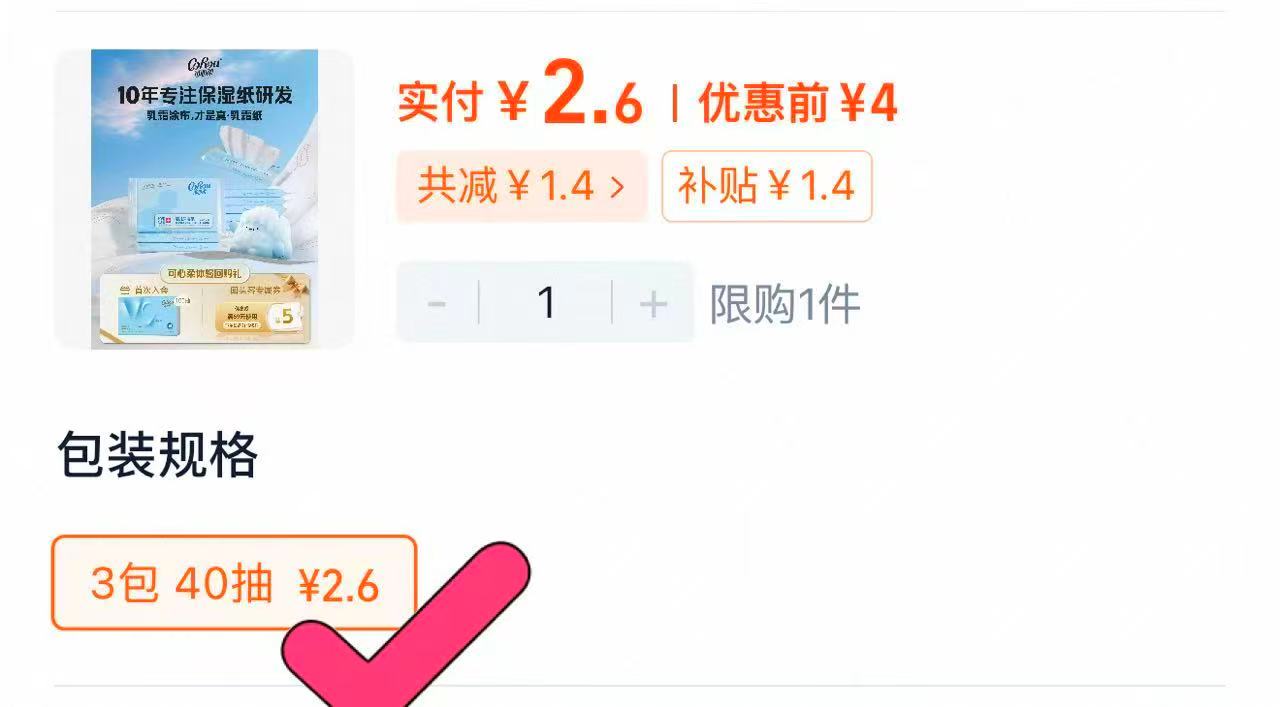Tap the 实付 ¥2.6 paid price
Screen dimensions: 1280x707
(520, 101)
